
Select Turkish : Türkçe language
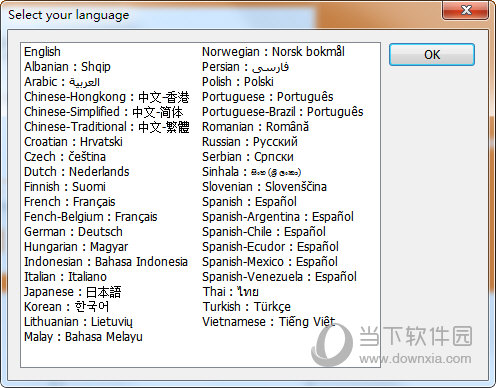tap(247, 307)
